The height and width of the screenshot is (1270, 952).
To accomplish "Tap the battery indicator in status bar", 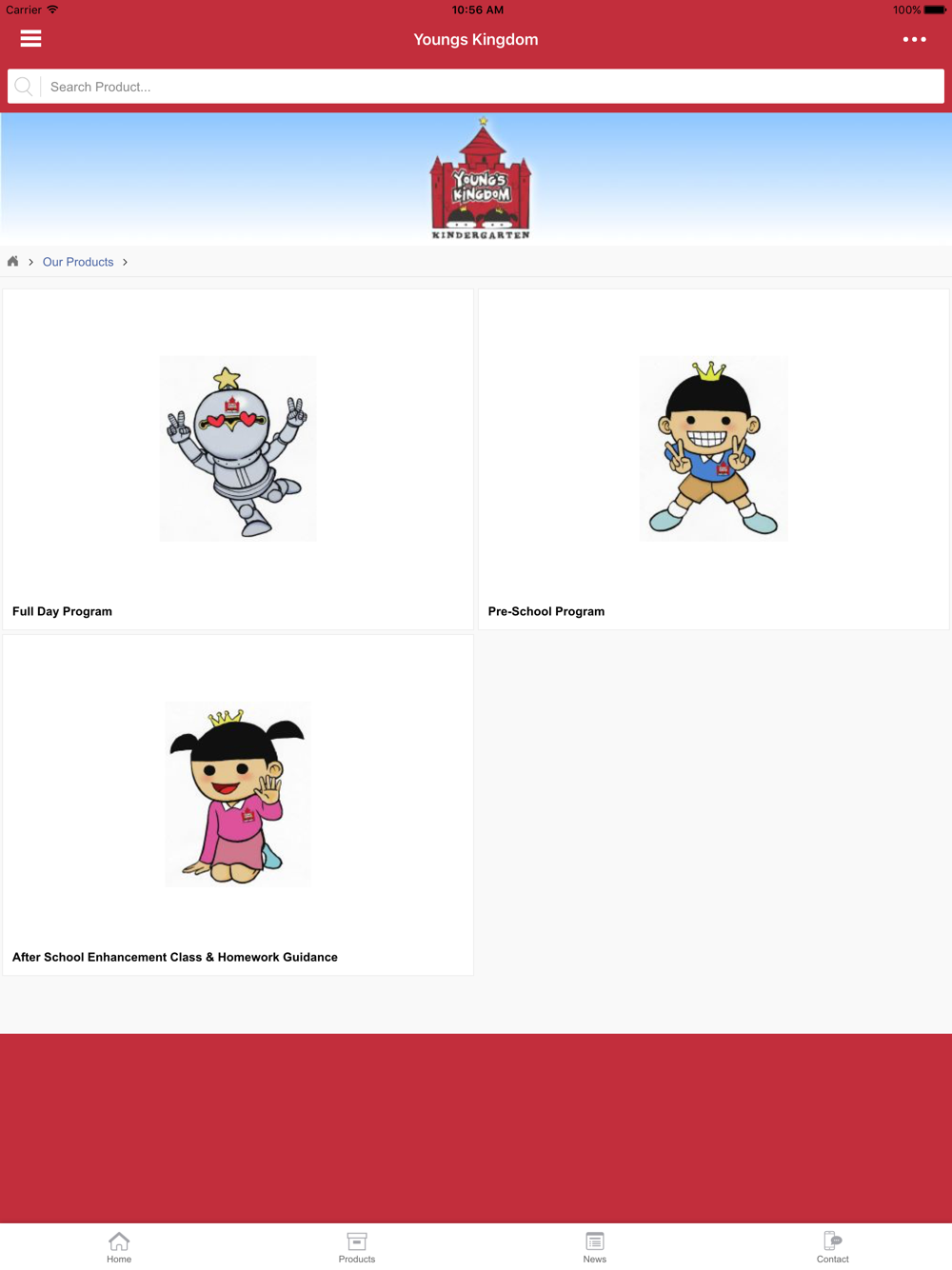I will pyautogui.click(x=935, y=10).
